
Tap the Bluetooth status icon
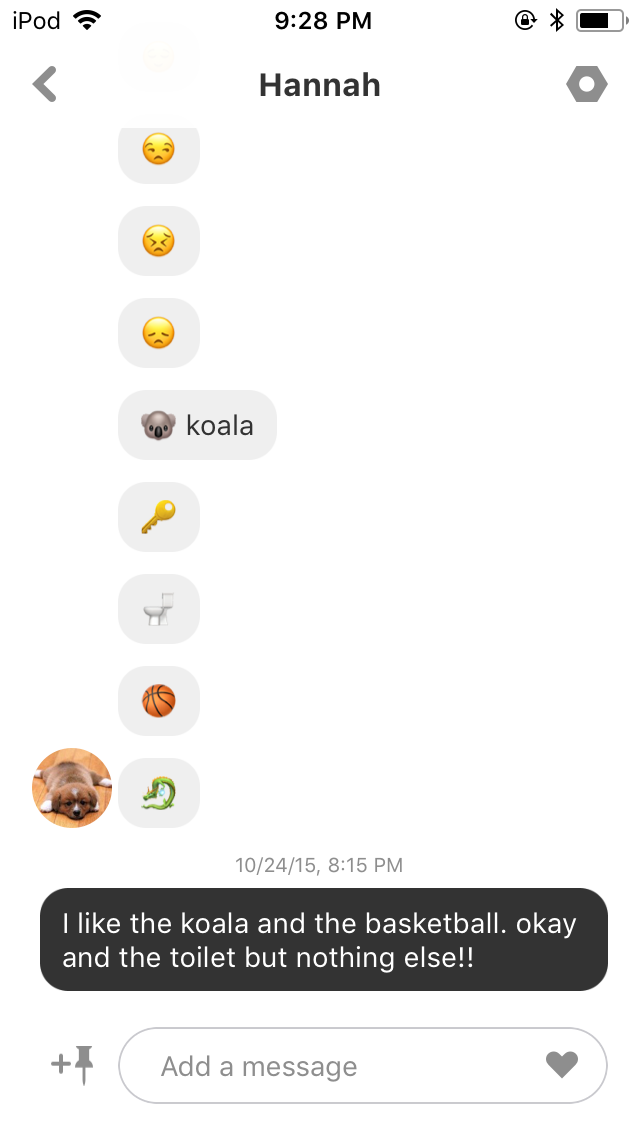pyautogui.click(x=556, y=20)
